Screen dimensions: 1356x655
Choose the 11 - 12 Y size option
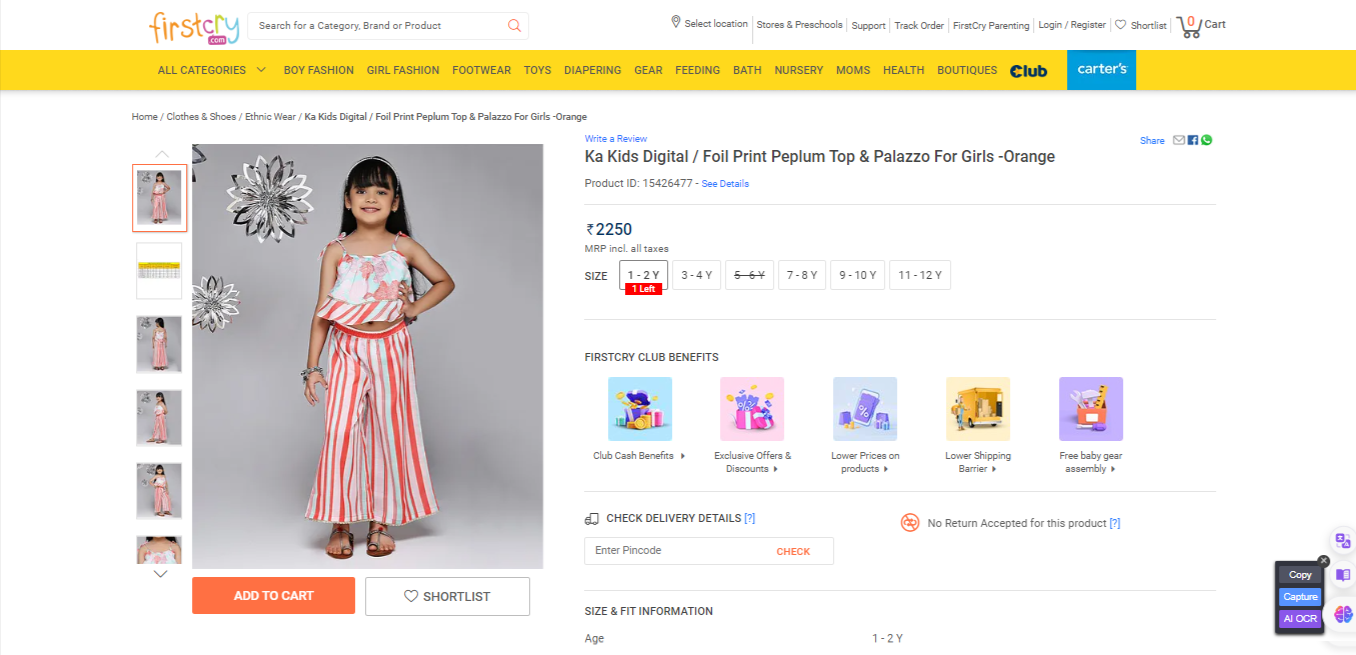click(x=920, y=275)
